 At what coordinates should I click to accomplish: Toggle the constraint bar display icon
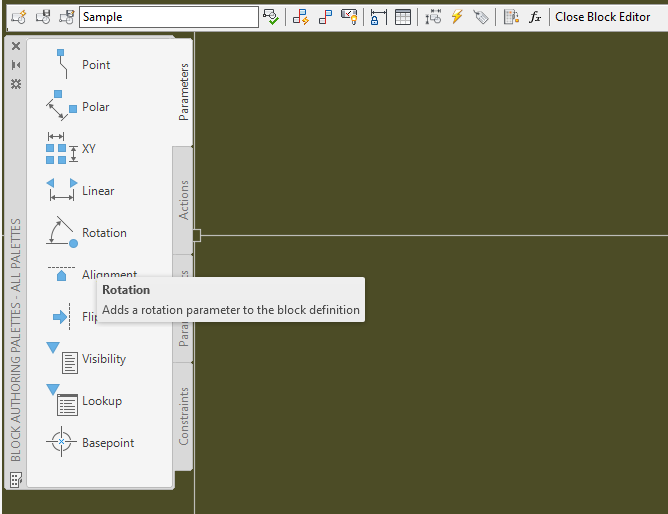click(x=349, y=17)
